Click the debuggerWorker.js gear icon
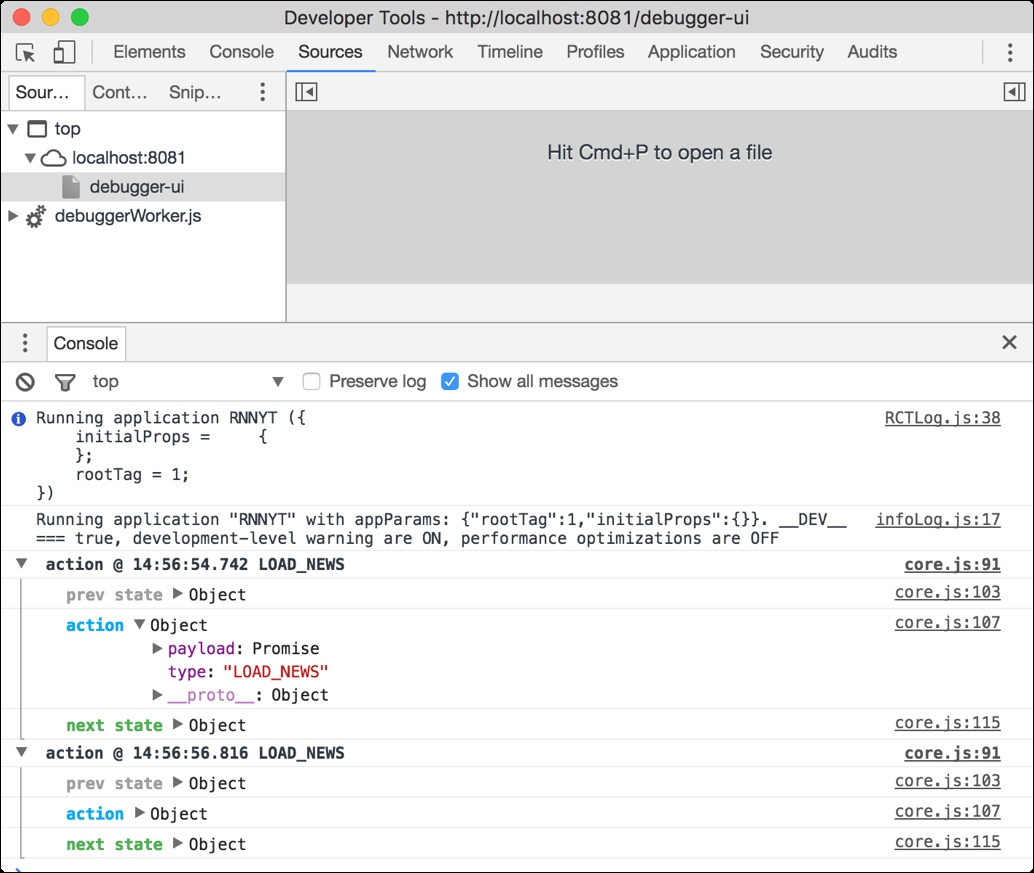 [36, 216]
